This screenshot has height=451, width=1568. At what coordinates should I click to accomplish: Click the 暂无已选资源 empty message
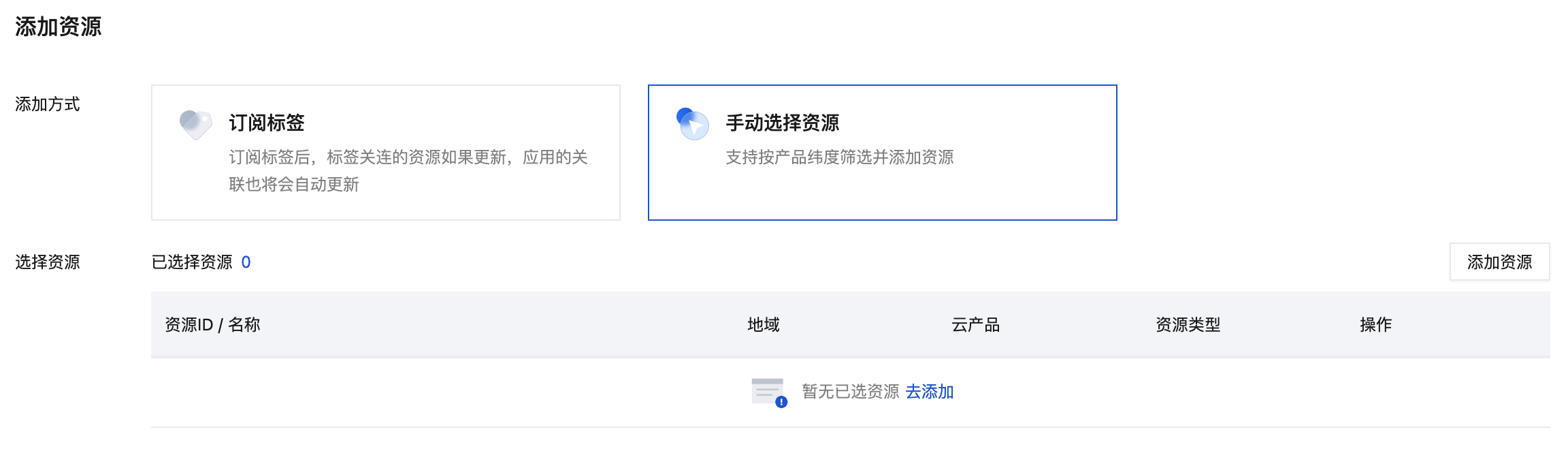[850, 392]
